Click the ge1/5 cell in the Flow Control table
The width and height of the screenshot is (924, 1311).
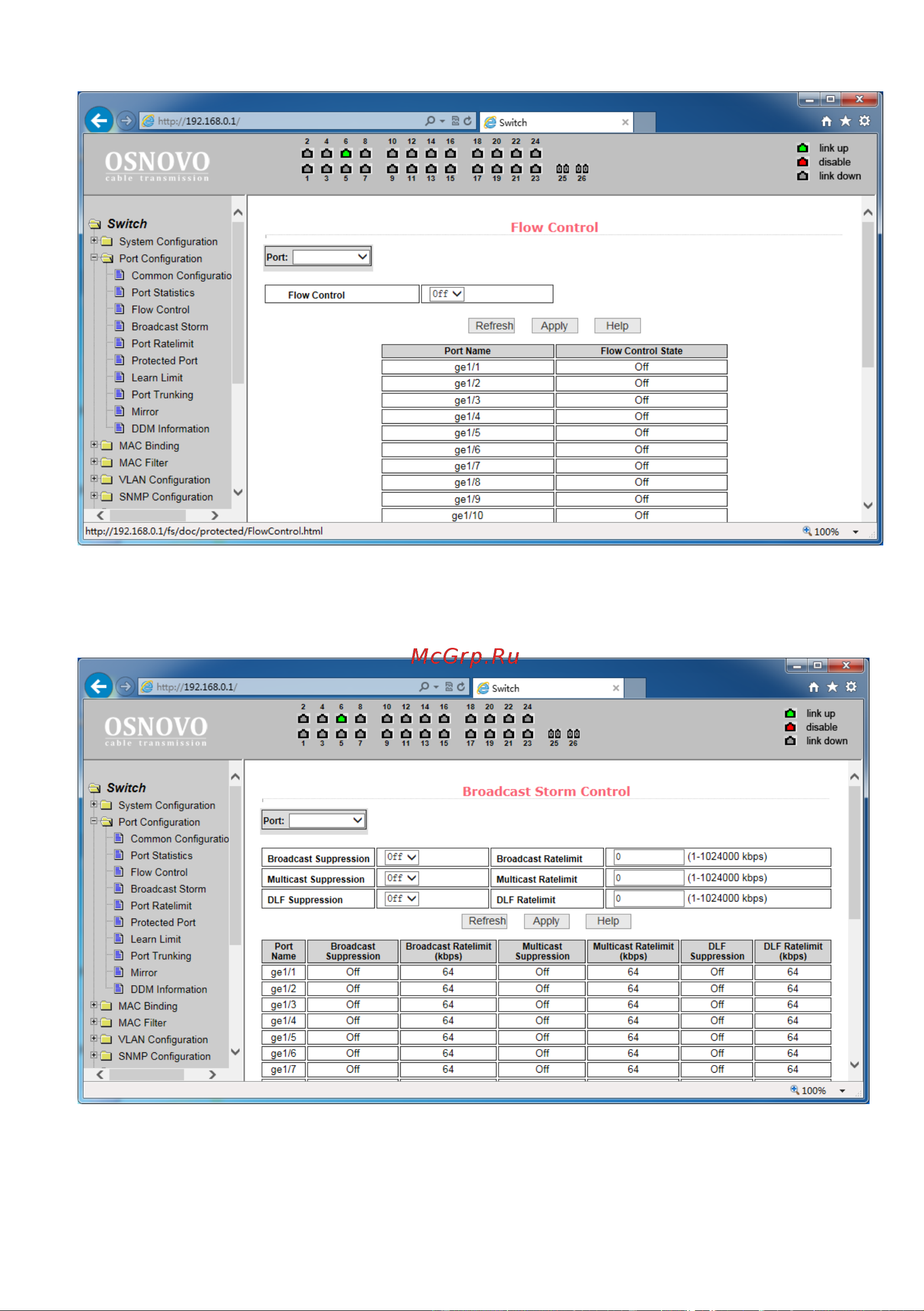pos(467,433)
